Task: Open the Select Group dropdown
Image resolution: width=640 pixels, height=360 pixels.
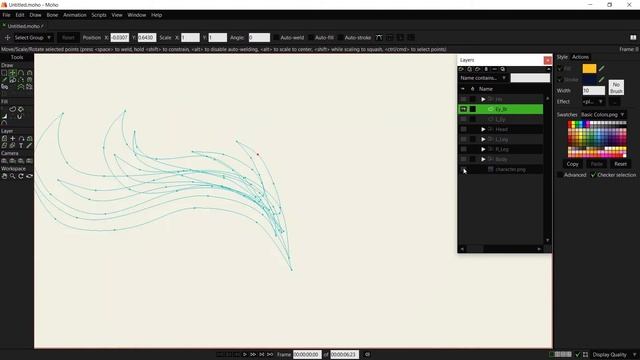Action: 33,38
